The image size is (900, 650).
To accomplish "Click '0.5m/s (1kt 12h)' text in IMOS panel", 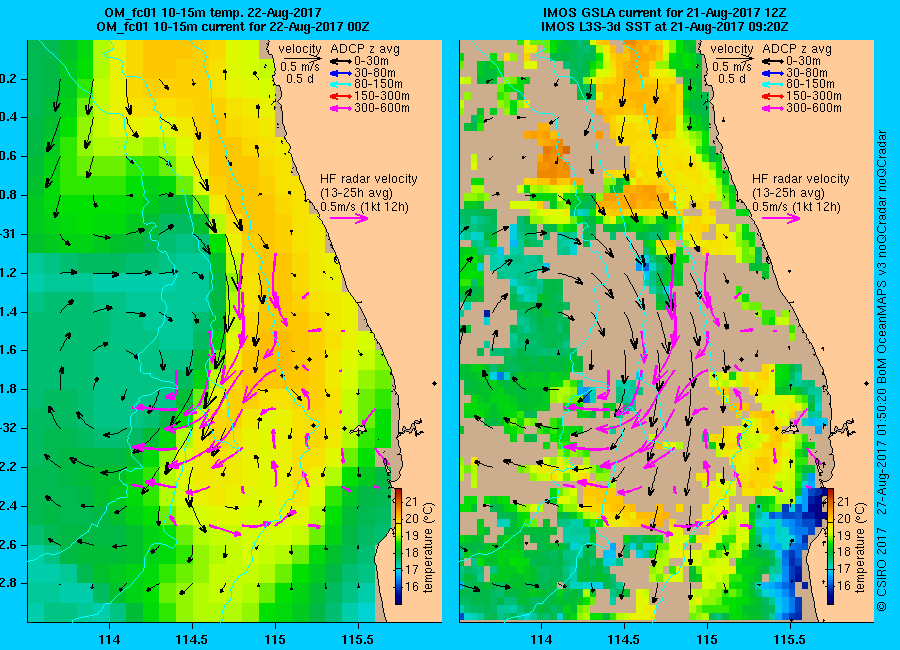I will coord(796,207).
